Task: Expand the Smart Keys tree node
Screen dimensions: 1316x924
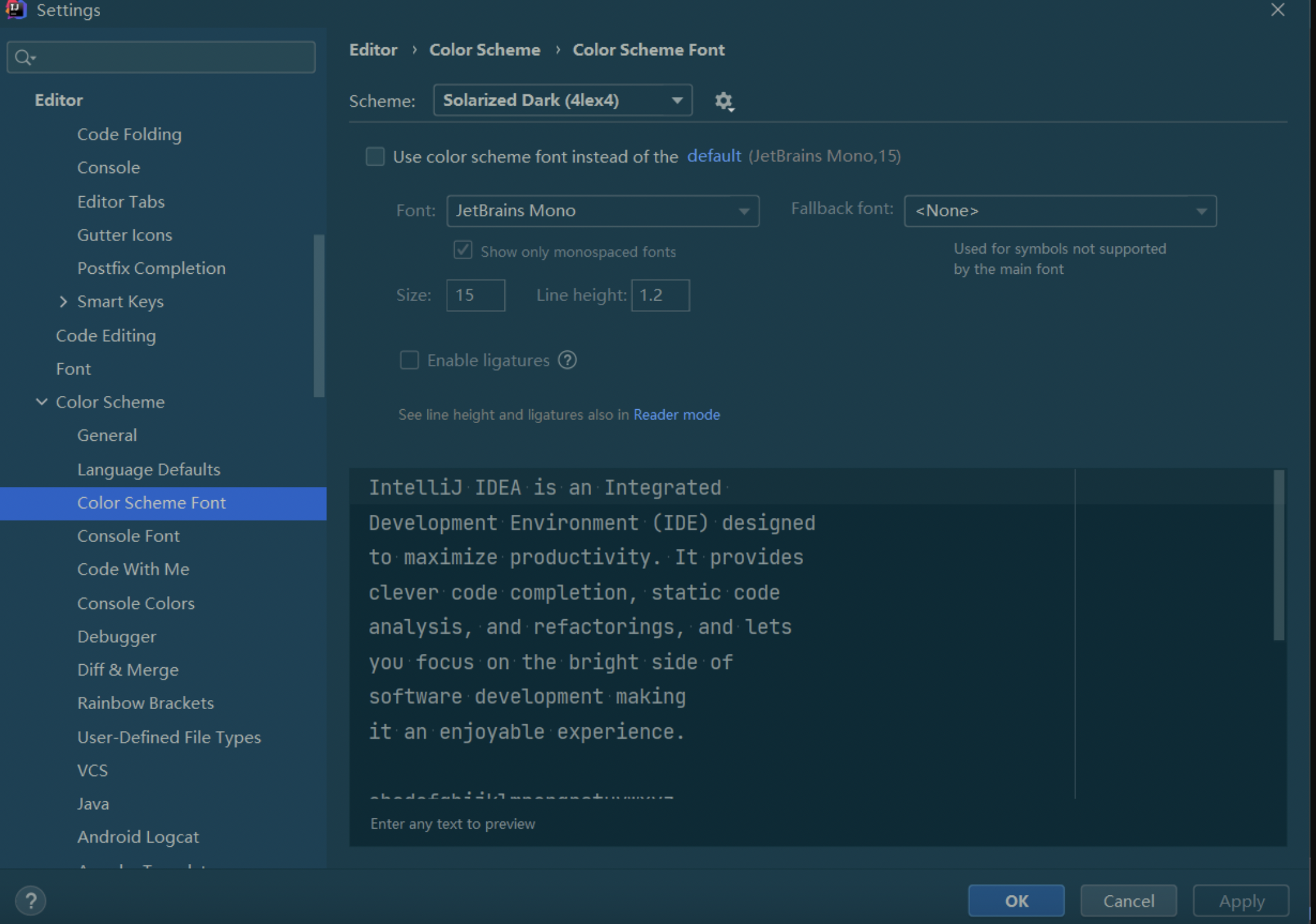Action: click(x=63, y=302)
